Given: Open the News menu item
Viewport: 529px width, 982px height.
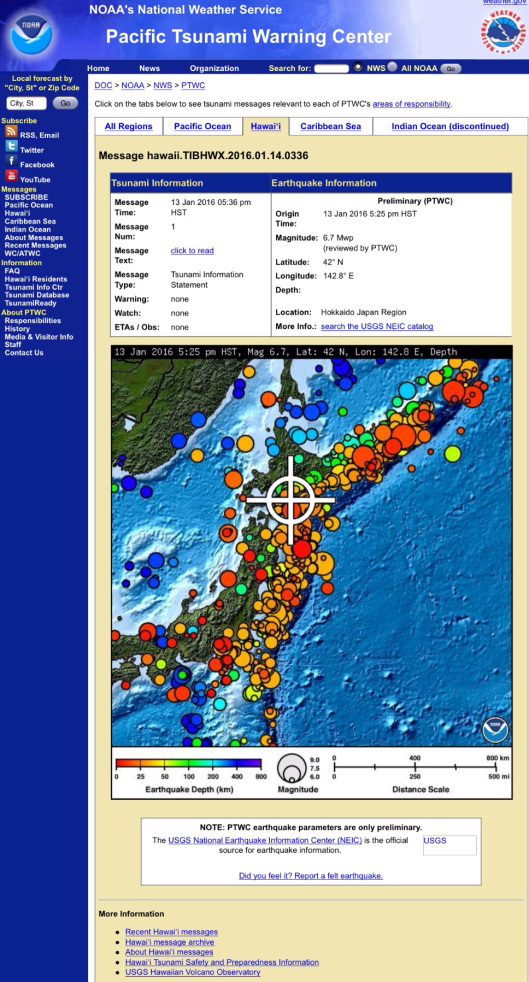Looking at the screenshot, I should point(150,68).
